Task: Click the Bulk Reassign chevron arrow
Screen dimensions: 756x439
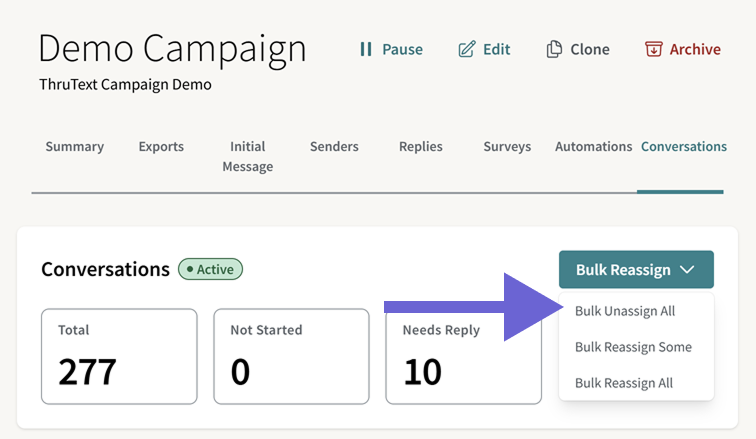Action: pyautogui.click(x=687, y=270)
